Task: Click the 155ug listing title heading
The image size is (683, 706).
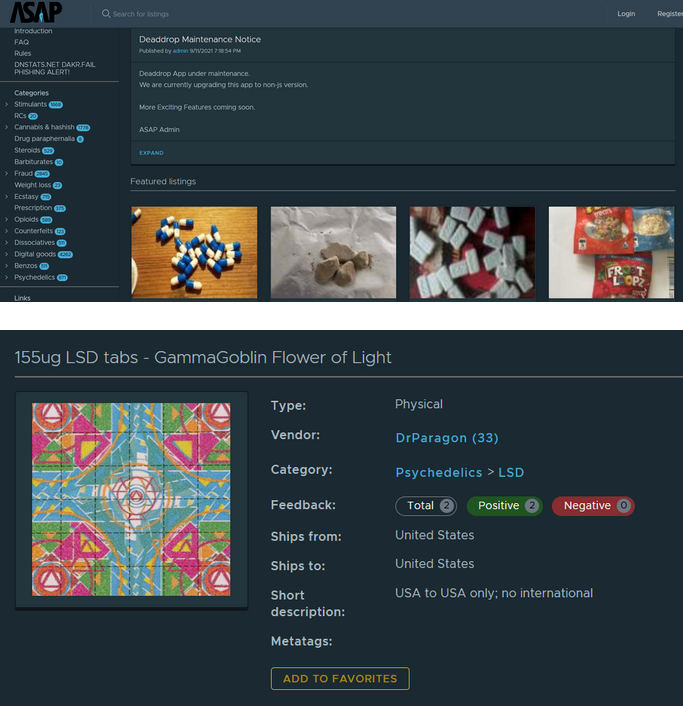Action: point(203,358)
